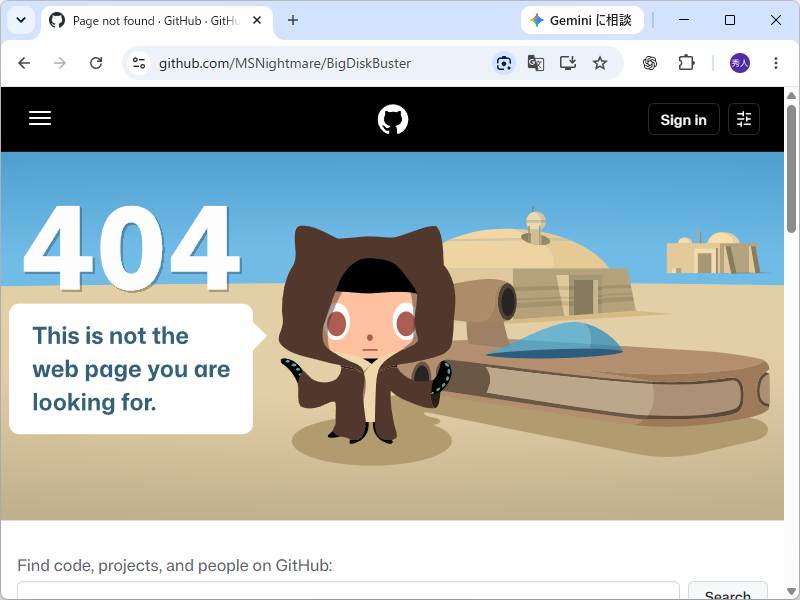Select the Page not found GitHub tab
800x600 pixels.
pos(157,21)
